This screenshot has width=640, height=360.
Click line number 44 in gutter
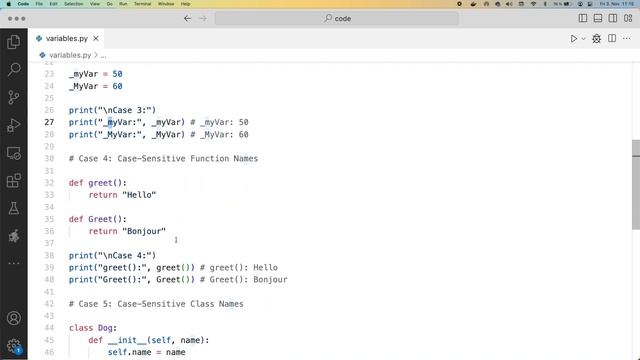[49, 328]
